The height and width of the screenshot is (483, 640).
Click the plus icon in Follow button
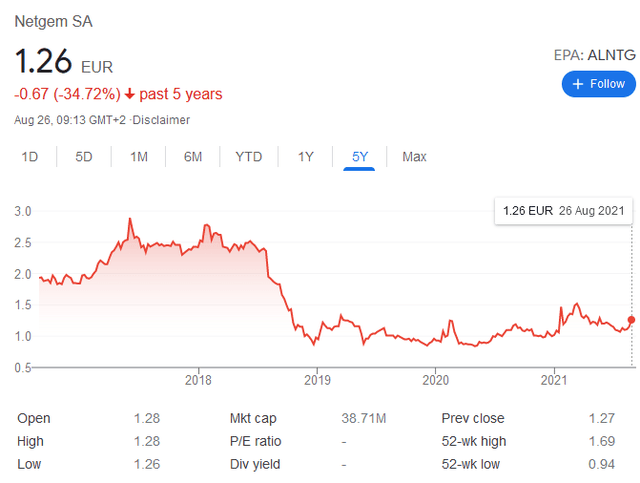click(579, 84)
